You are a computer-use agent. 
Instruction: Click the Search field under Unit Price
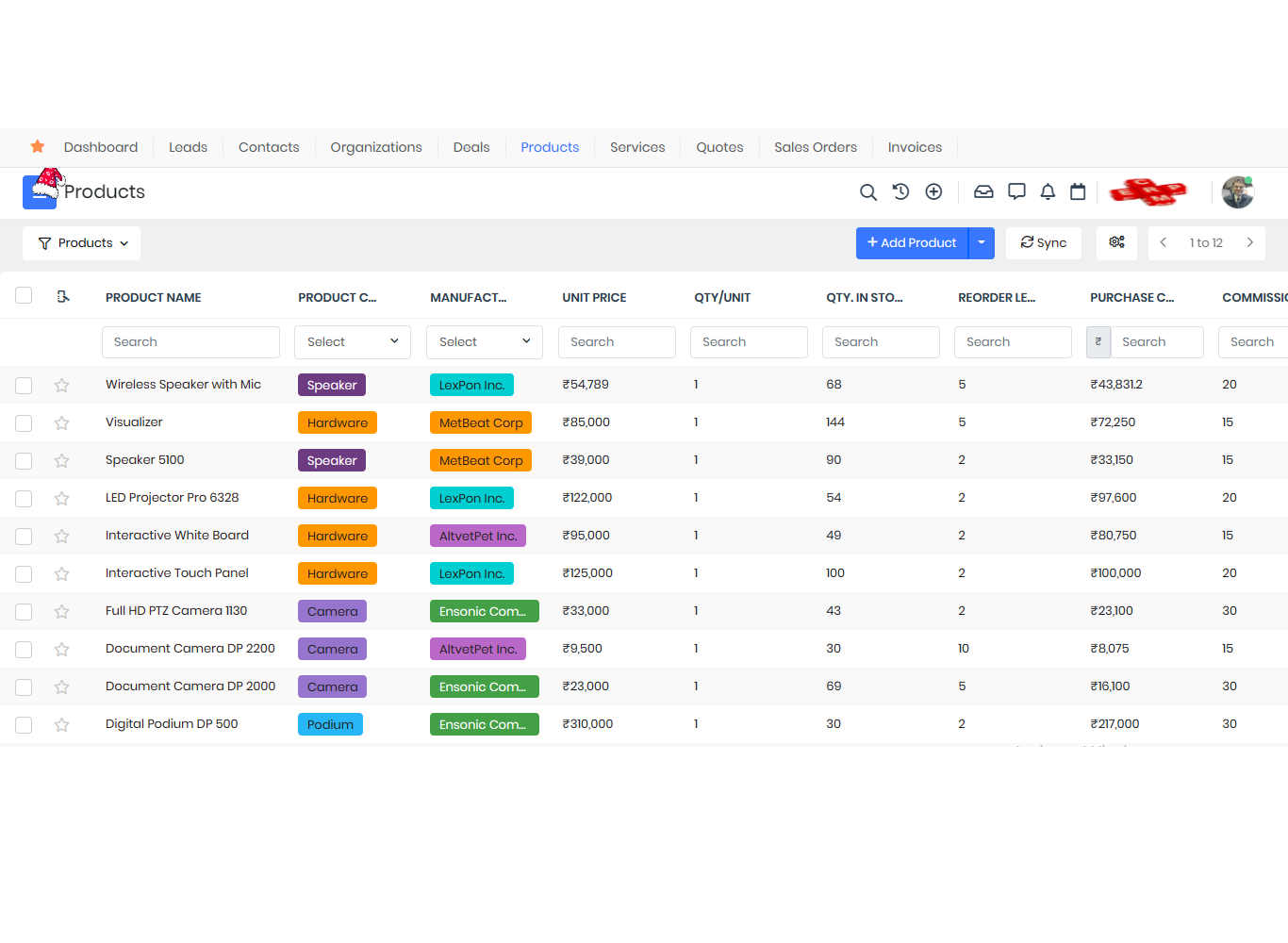click(x=617, y=341)
